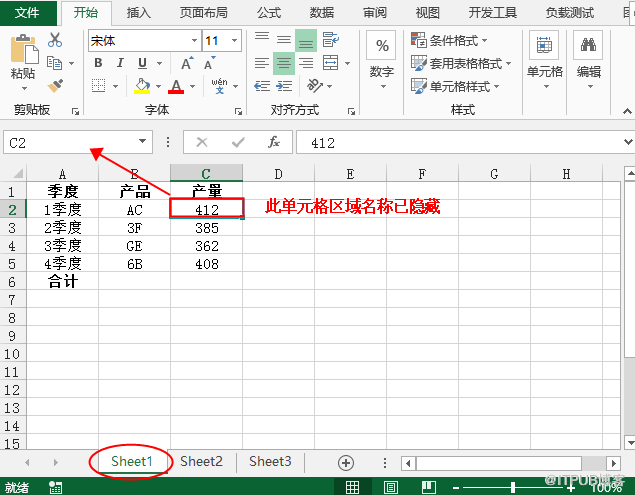Open font size dropdown

click(234, 41)
